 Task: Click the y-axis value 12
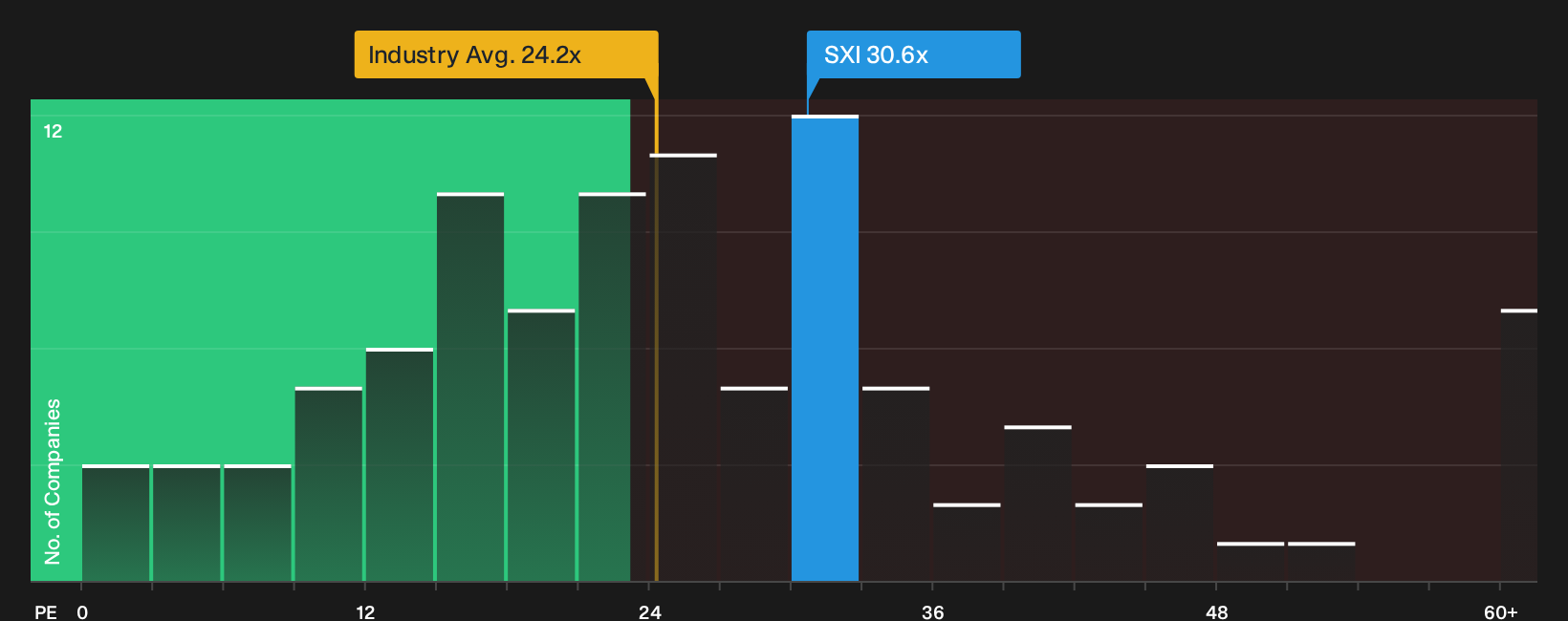click(53, 131)
